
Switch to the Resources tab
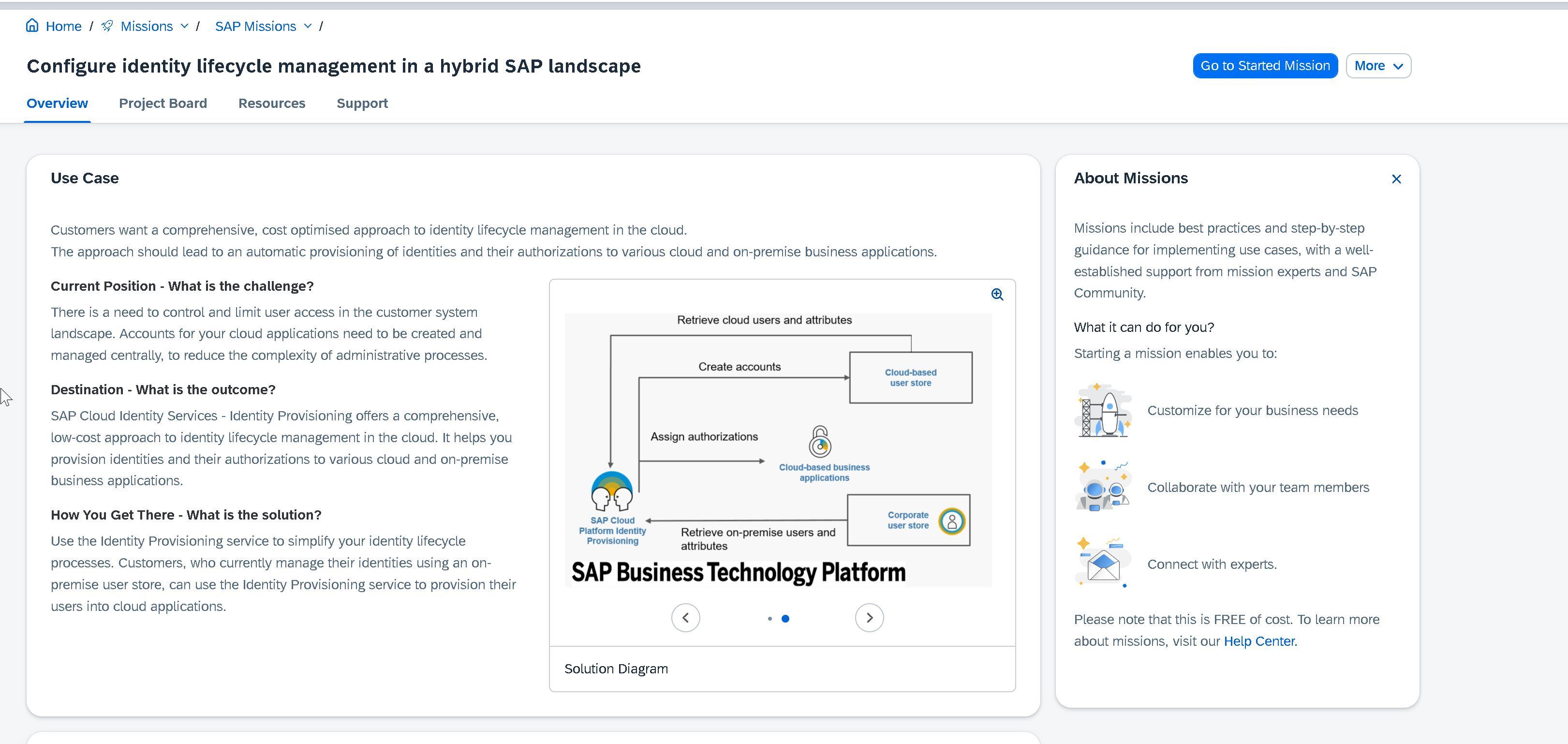click(x=271, y=104)
